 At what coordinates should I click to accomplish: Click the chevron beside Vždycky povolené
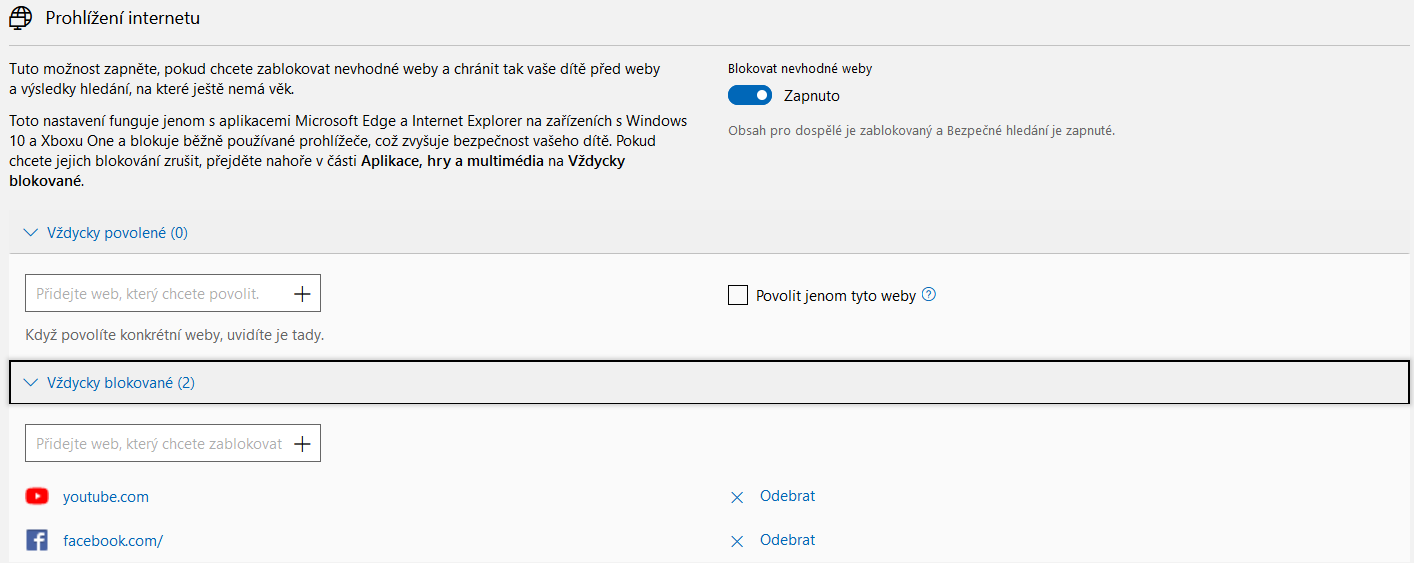30,233
